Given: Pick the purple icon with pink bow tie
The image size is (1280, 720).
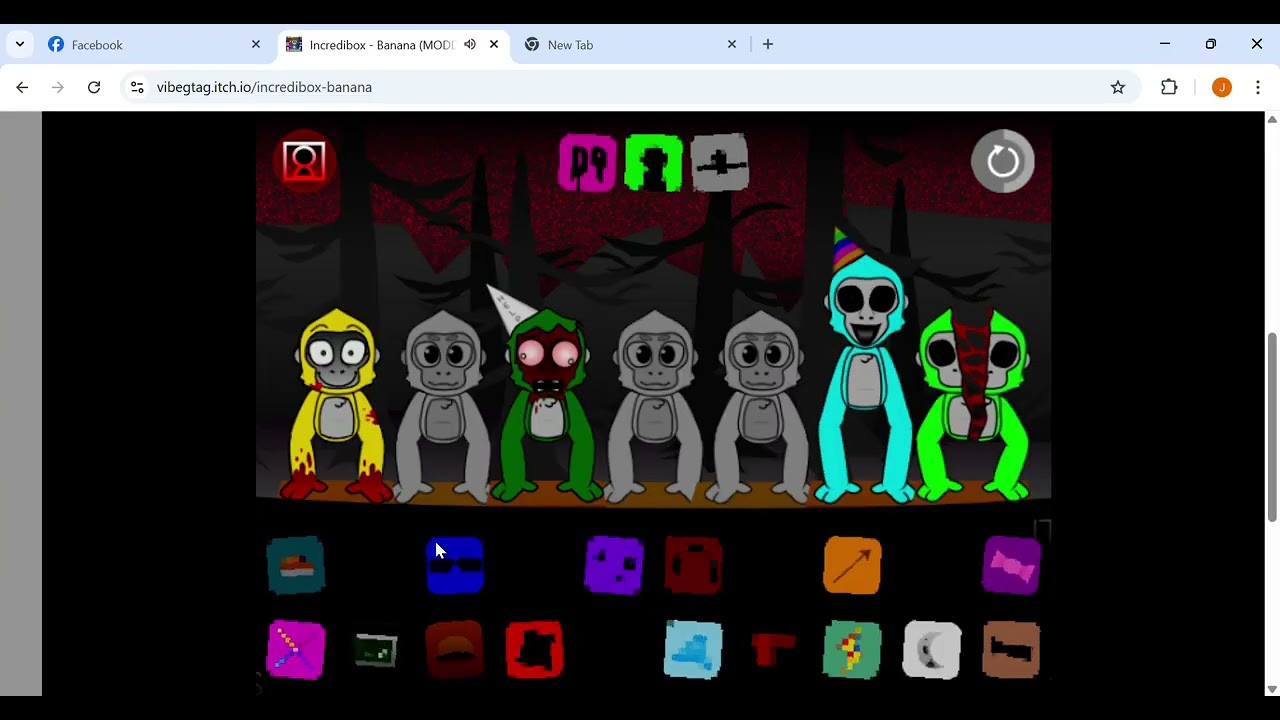Looking at the screenshot, I should 1012,565.
